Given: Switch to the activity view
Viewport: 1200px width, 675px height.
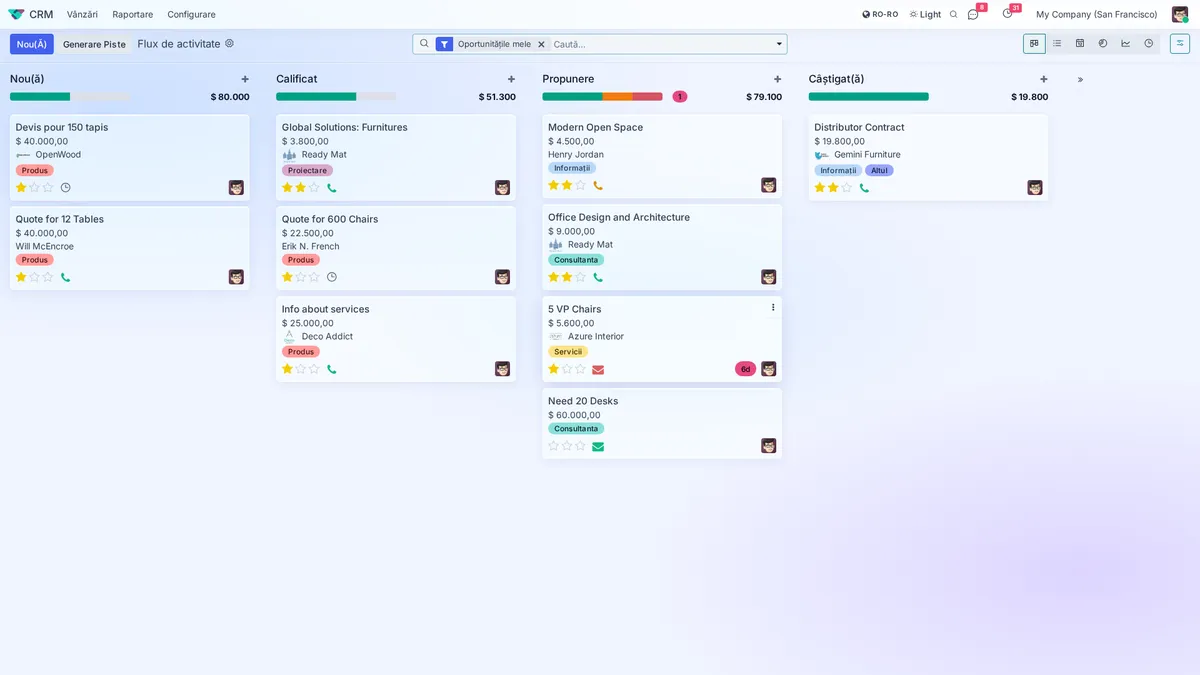Looking at the screenshot, I should (x=1149, y=43).
